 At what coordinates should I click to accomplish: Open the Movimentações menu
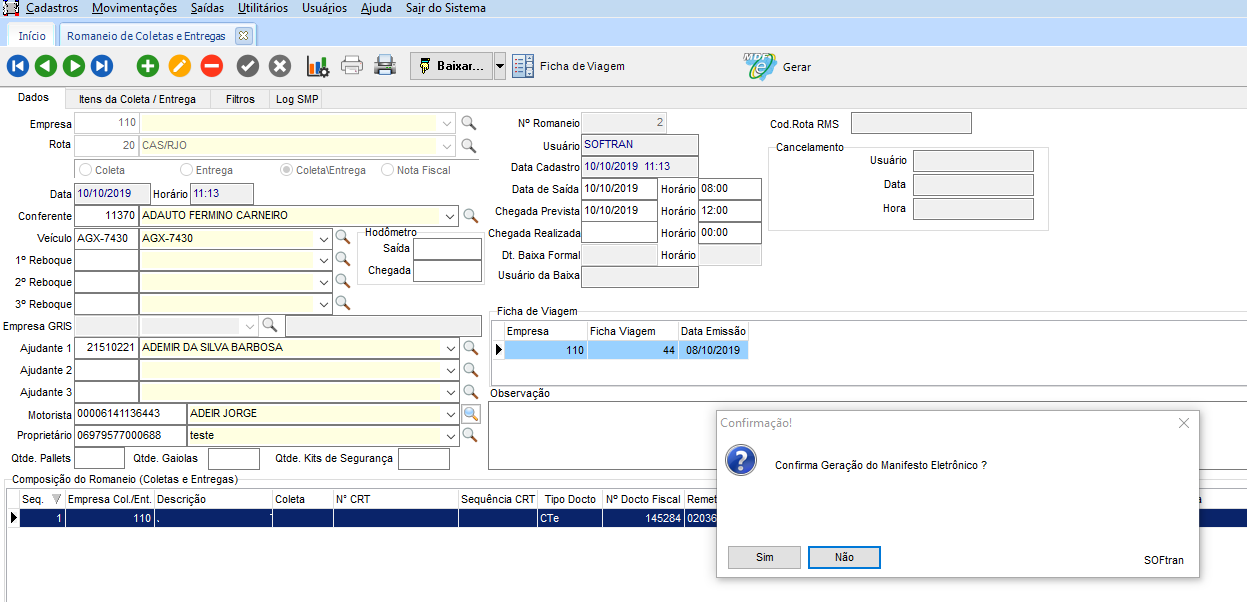pos(134,8)
